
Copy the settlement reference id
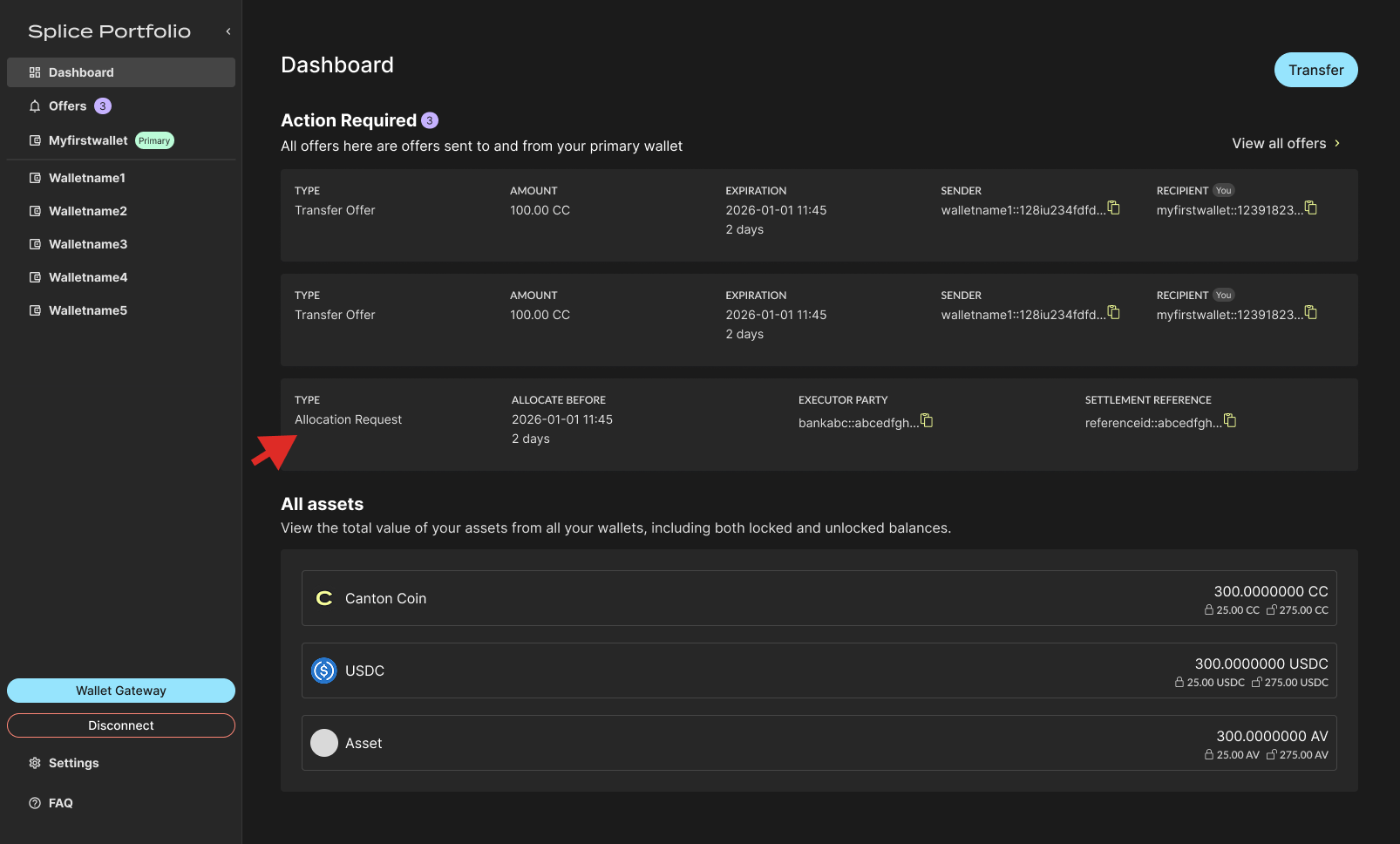tap(1230, 421)
